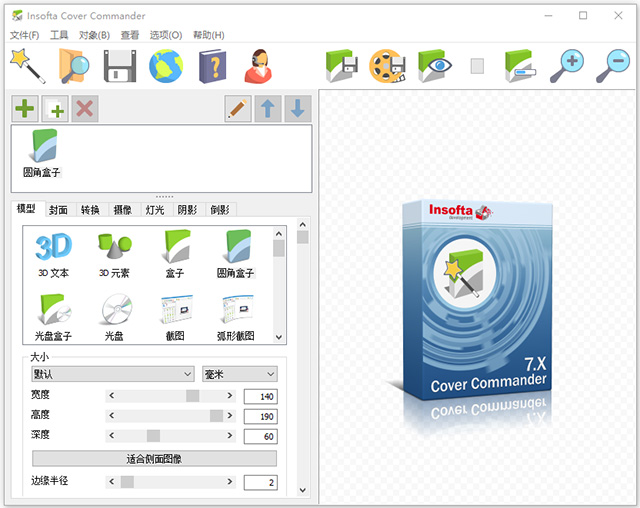
Task: Zoom in with plus magnifier
Action: [567, 66]
